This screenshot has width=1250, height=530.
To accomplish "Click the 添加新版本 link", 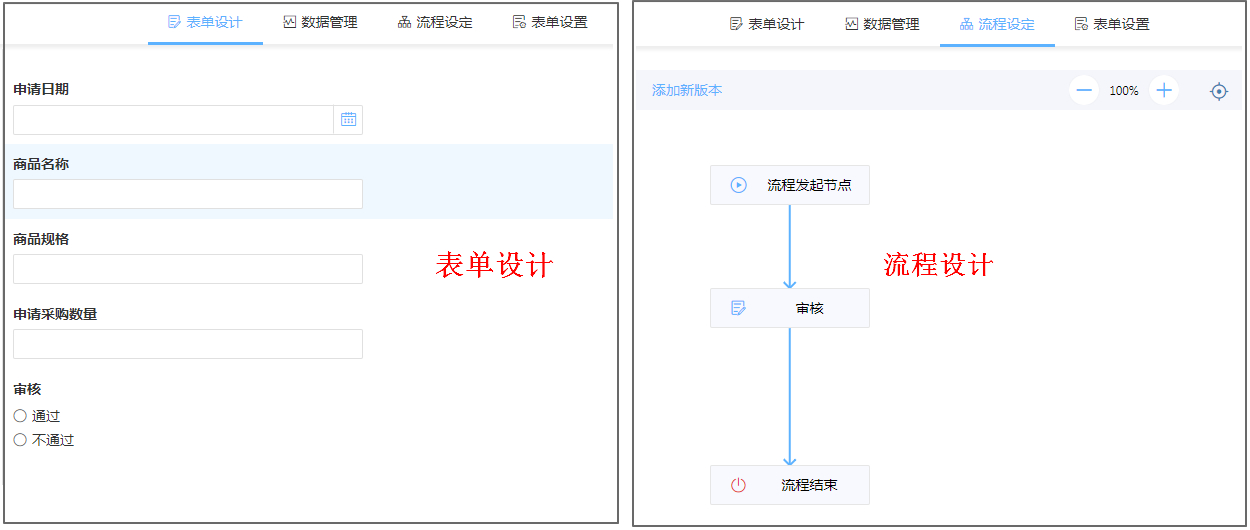I will tap(687, 91).
